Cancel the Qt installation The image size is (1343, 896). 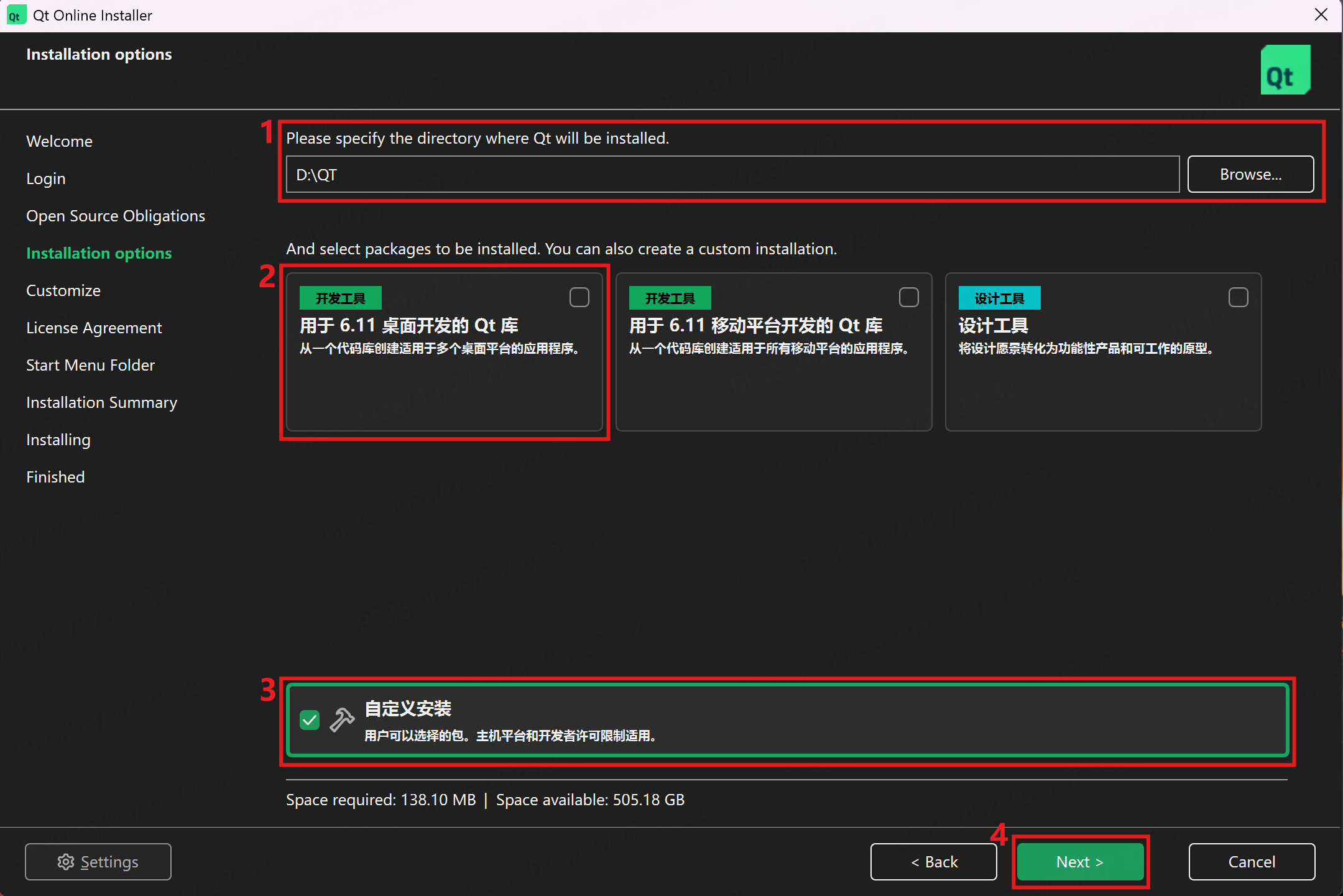[1252, 862]
